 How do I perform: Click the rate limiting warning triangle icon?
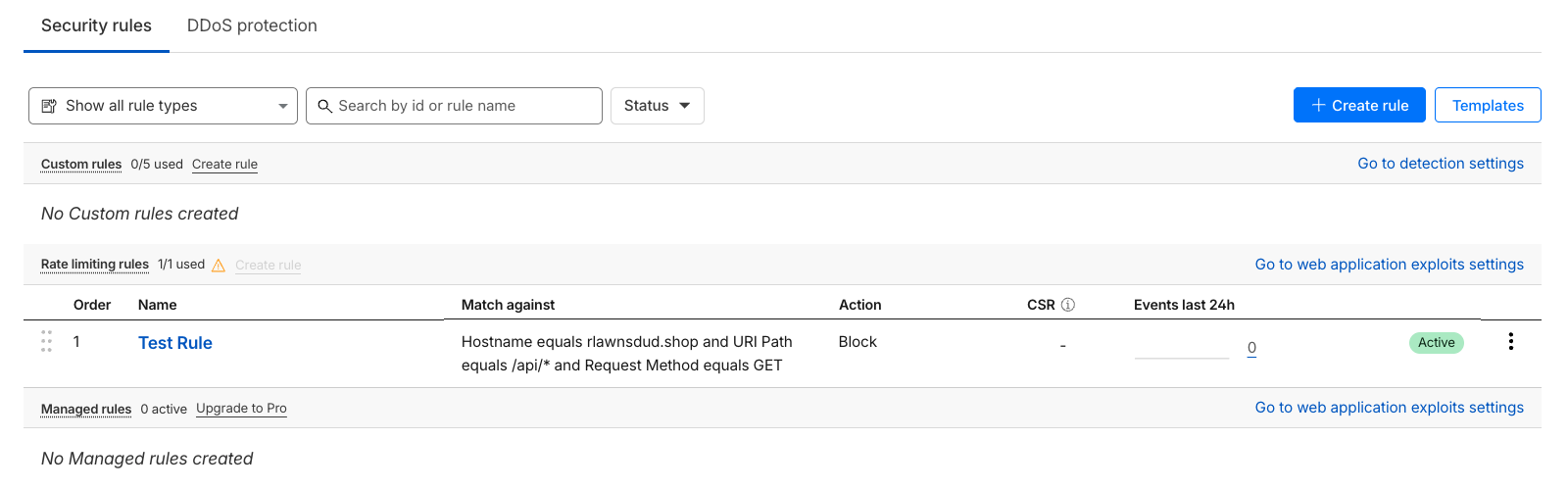click(219, 265)
